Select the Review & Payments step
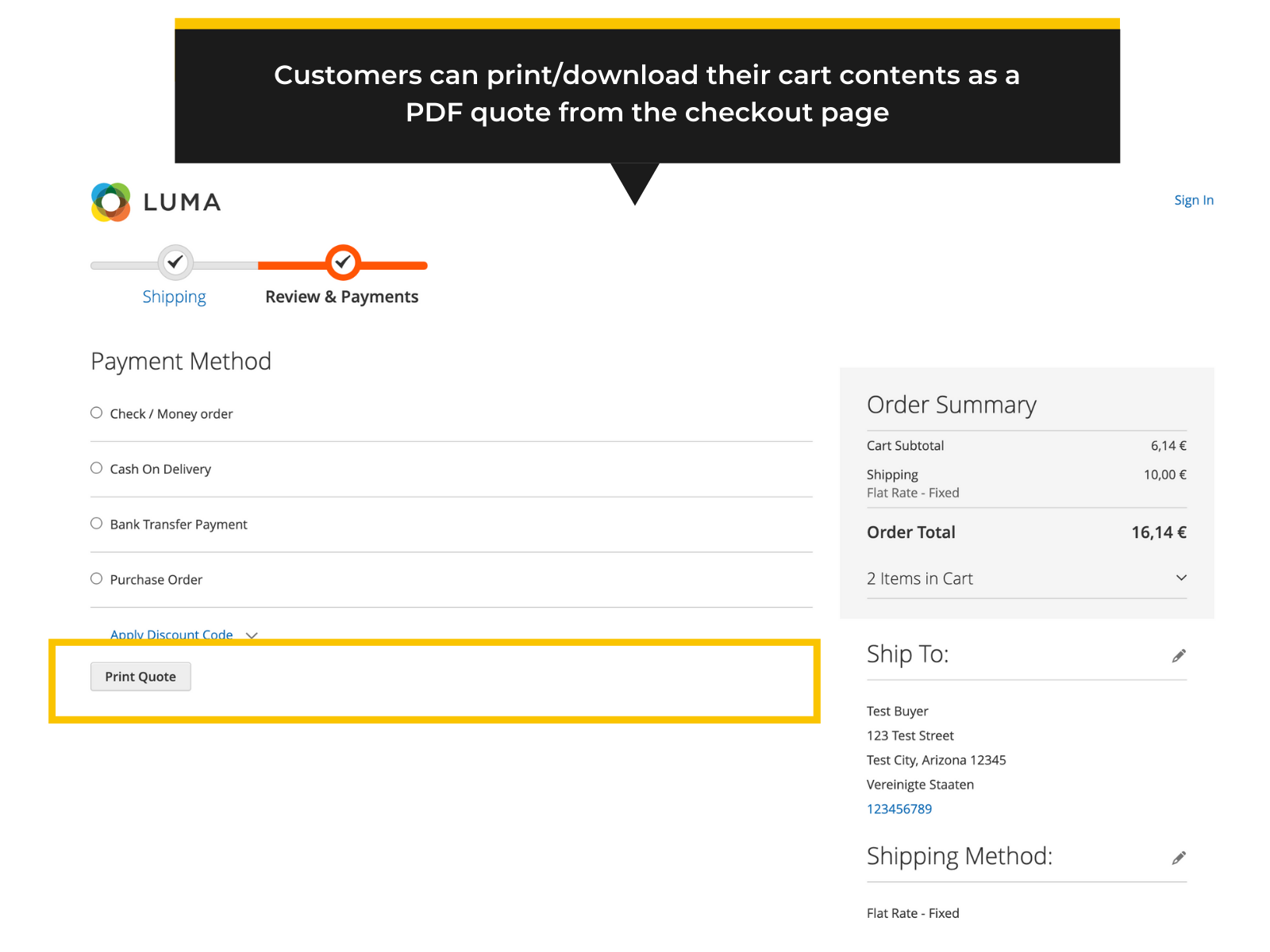 point(342,297)
